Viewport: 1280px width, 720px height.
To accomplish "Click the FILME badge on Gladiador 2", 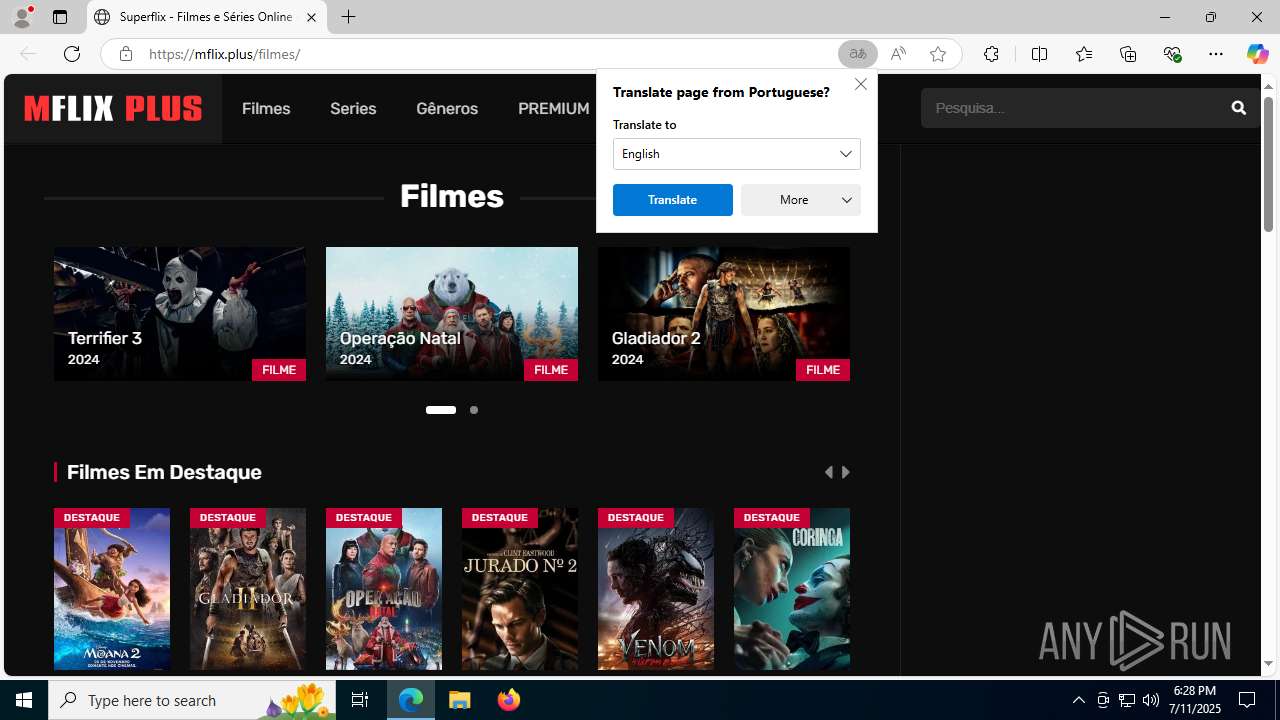I will 823,370.
